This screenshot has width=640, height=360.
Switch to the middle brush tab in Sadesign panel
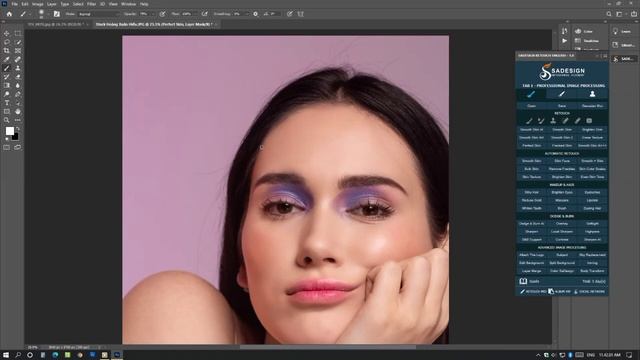(x=562, y=94)
